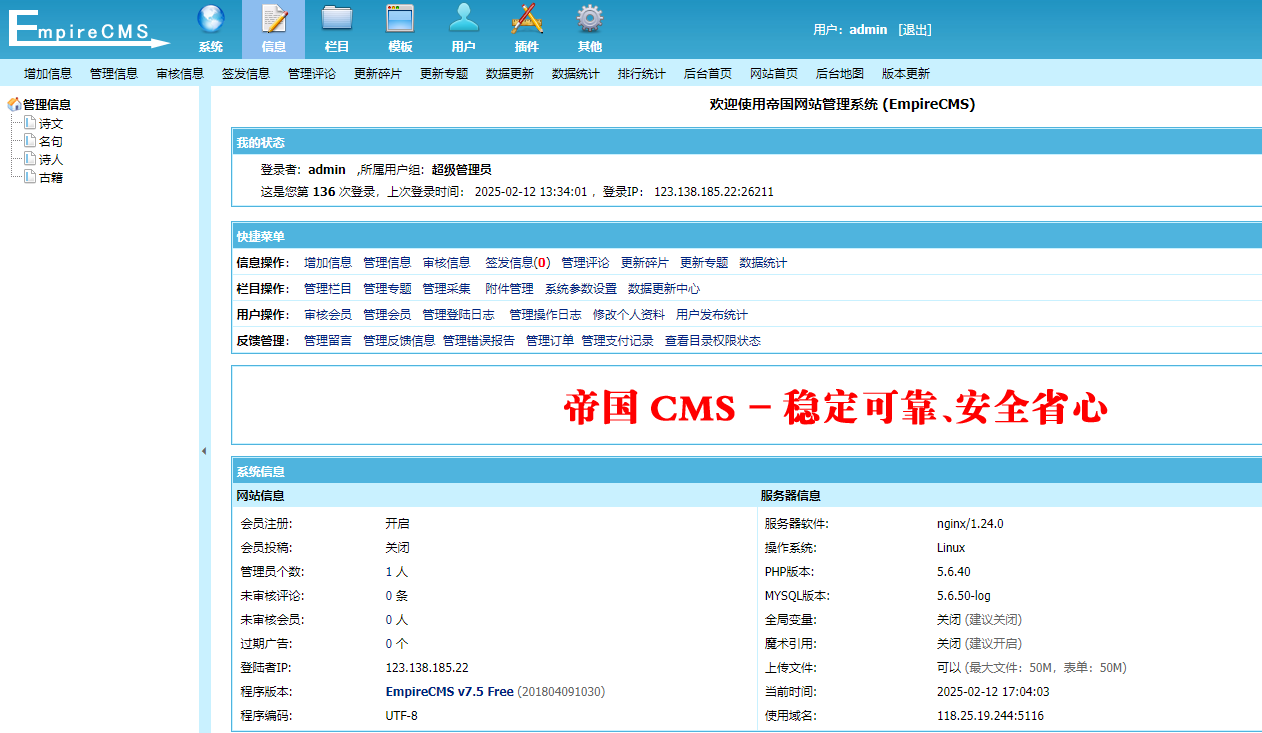
Task: Click 系统参数设置 quick link
Action: 581,289
